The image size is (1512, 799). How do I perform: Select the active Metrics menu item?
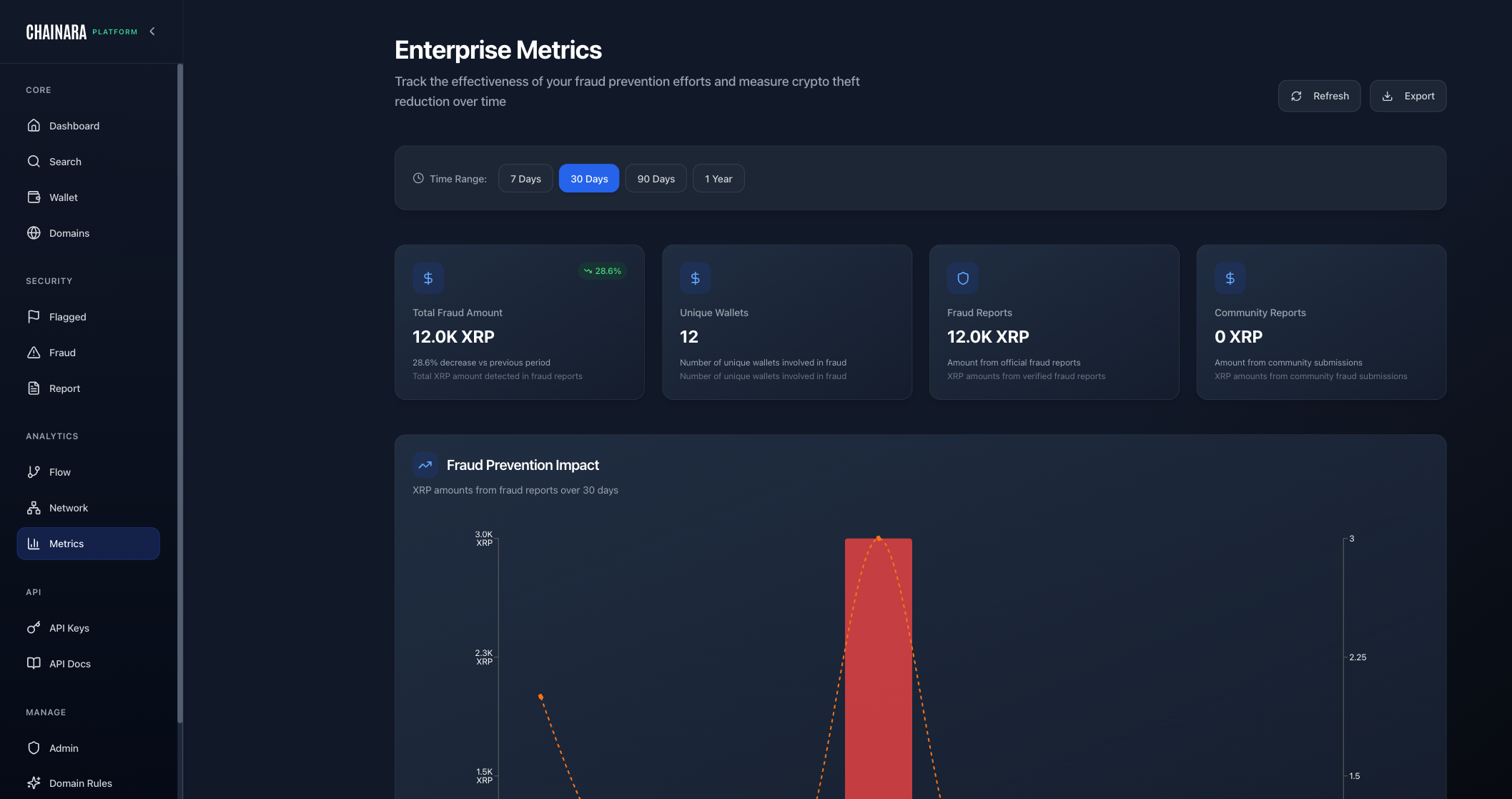pos(88,543)
